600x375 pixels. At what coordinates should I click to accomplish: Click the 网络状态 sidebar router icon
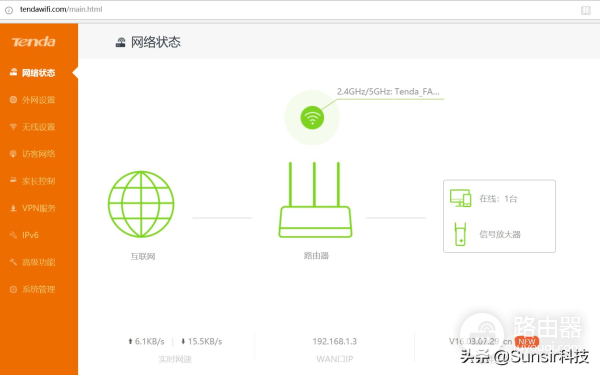tap(13, 72)
